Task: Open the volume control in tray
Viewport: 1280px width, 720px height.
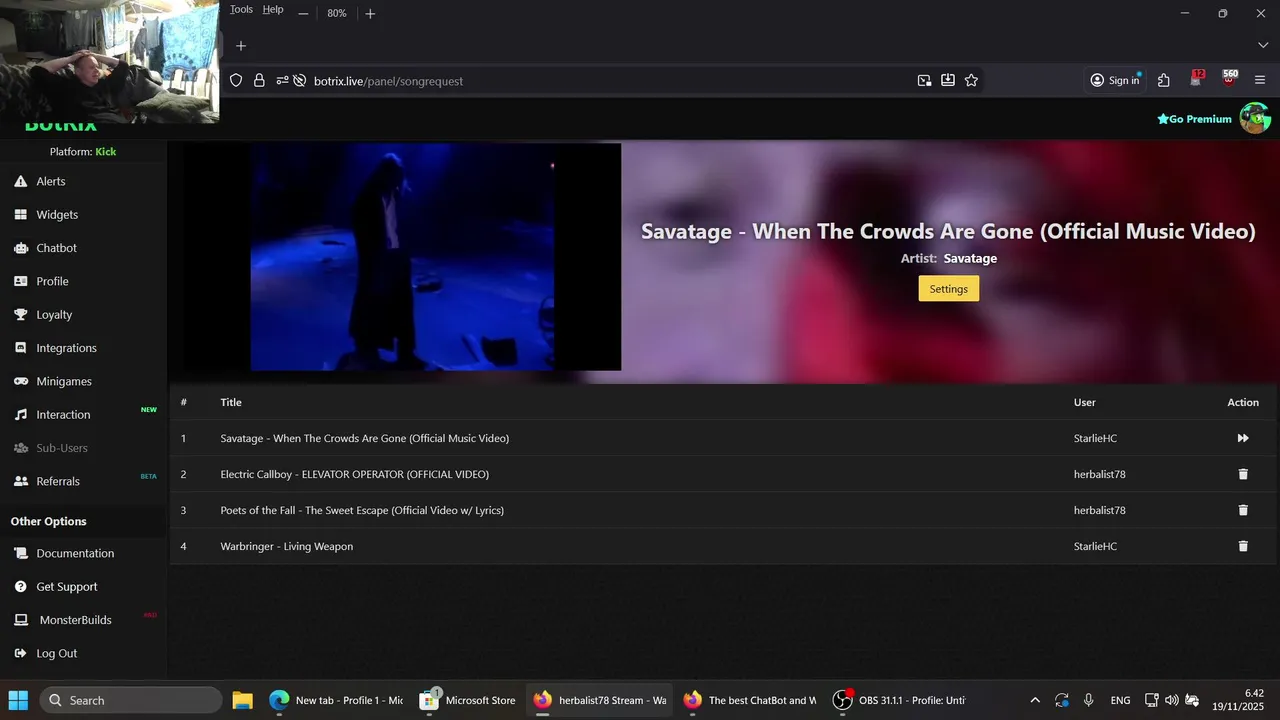Action: click(1172, 700)
